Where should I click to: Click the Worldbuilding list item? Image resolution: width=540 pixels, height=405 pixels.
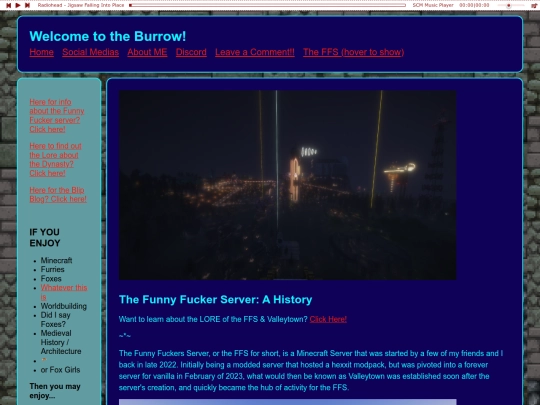[x=64, y=306]
